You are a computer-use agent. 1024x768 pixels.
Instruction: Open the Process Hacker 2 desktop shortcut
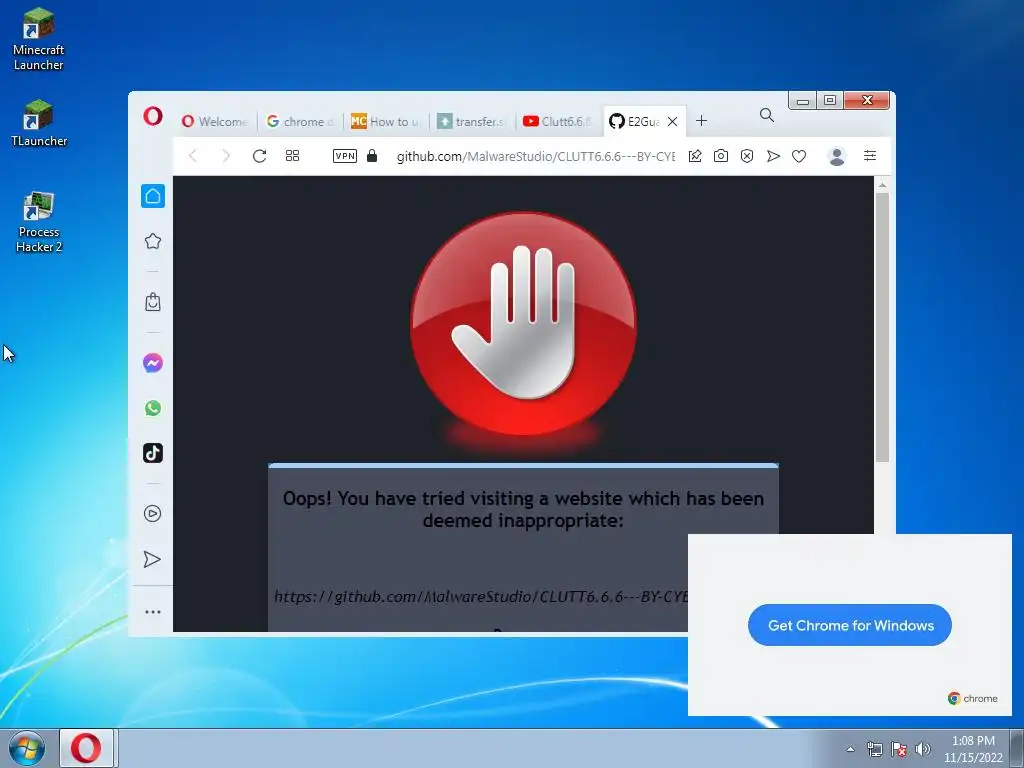(39, 222)
